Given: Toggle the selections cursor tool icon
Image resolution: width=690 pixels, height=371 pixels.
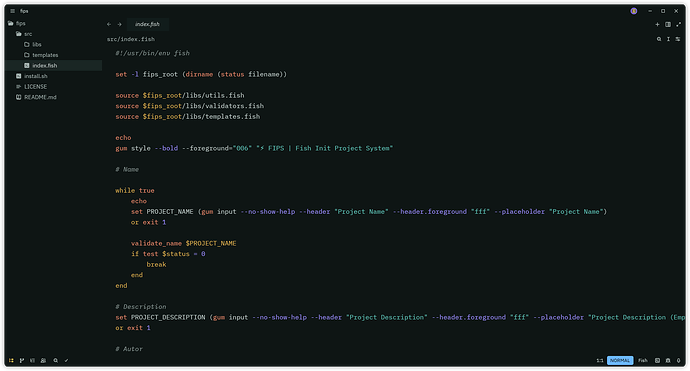Looking at the screenshot, I should pyautogui.click(x=668, y=39).
